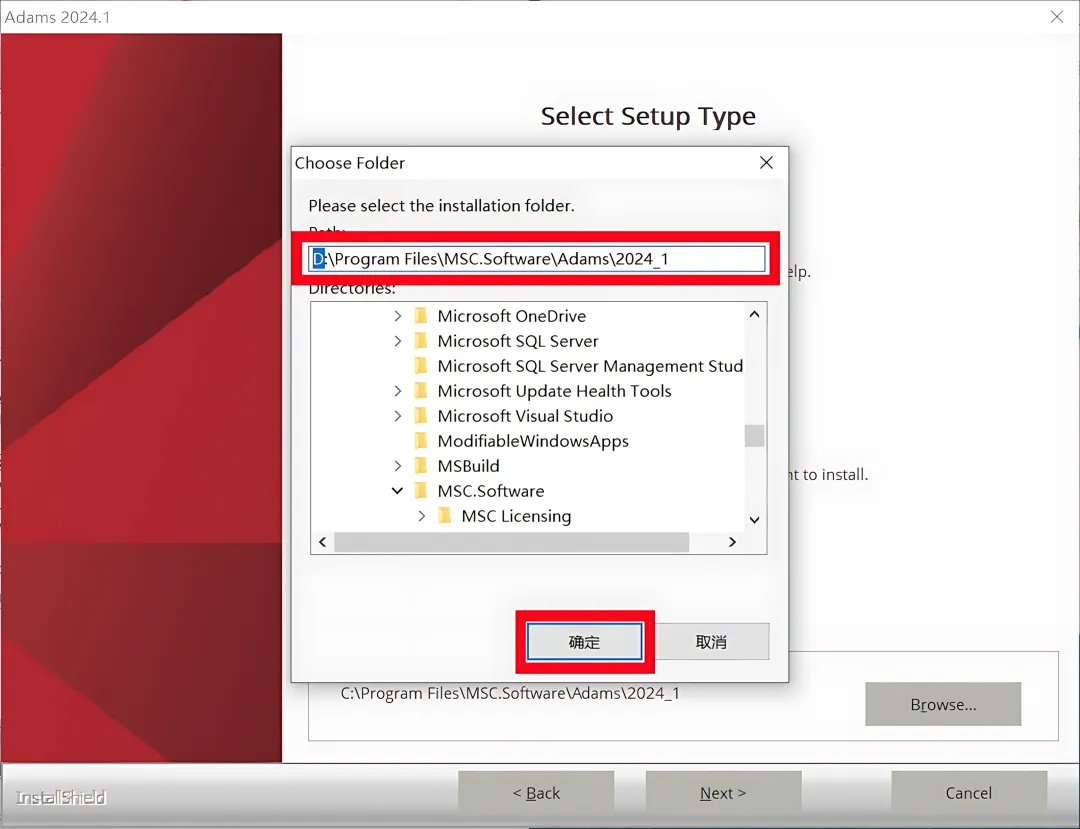Click the C:\Program Files destination path text
This screenshot has height=829, width=1080.
(x=510, y=693)
